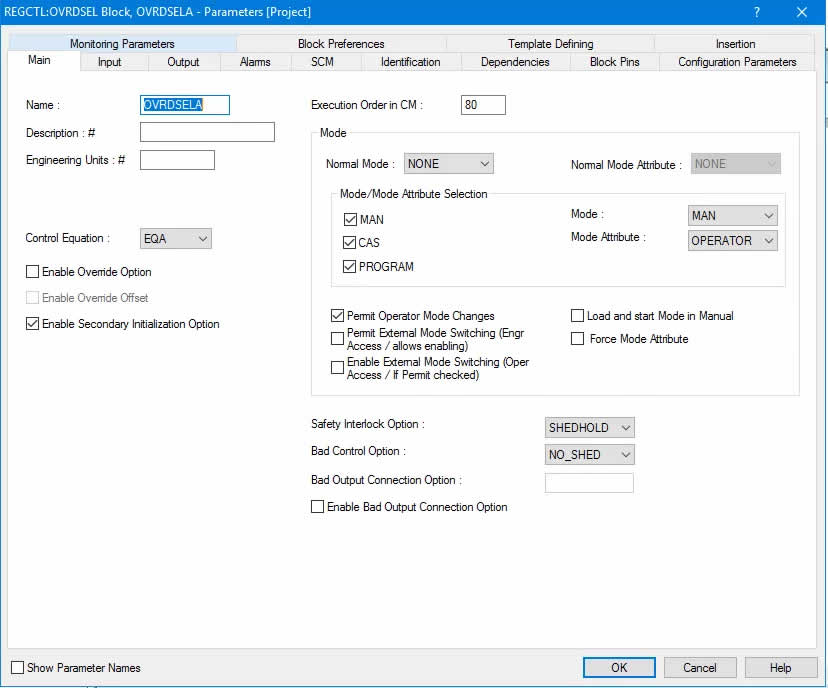This screenshot has width=828, height=688.
Task: Expand the Bad Control Option dropdown
Action: click(x=589, y=455)
